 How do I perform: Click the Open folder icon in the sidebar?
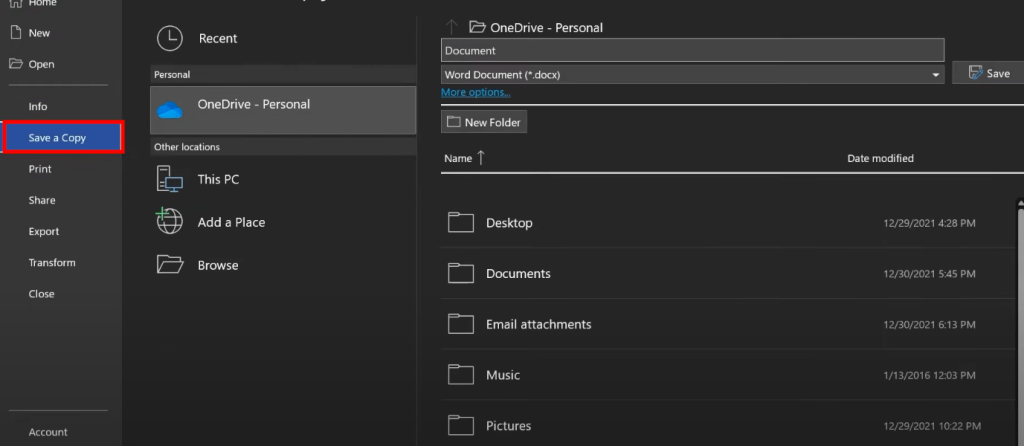click(16, 64)
